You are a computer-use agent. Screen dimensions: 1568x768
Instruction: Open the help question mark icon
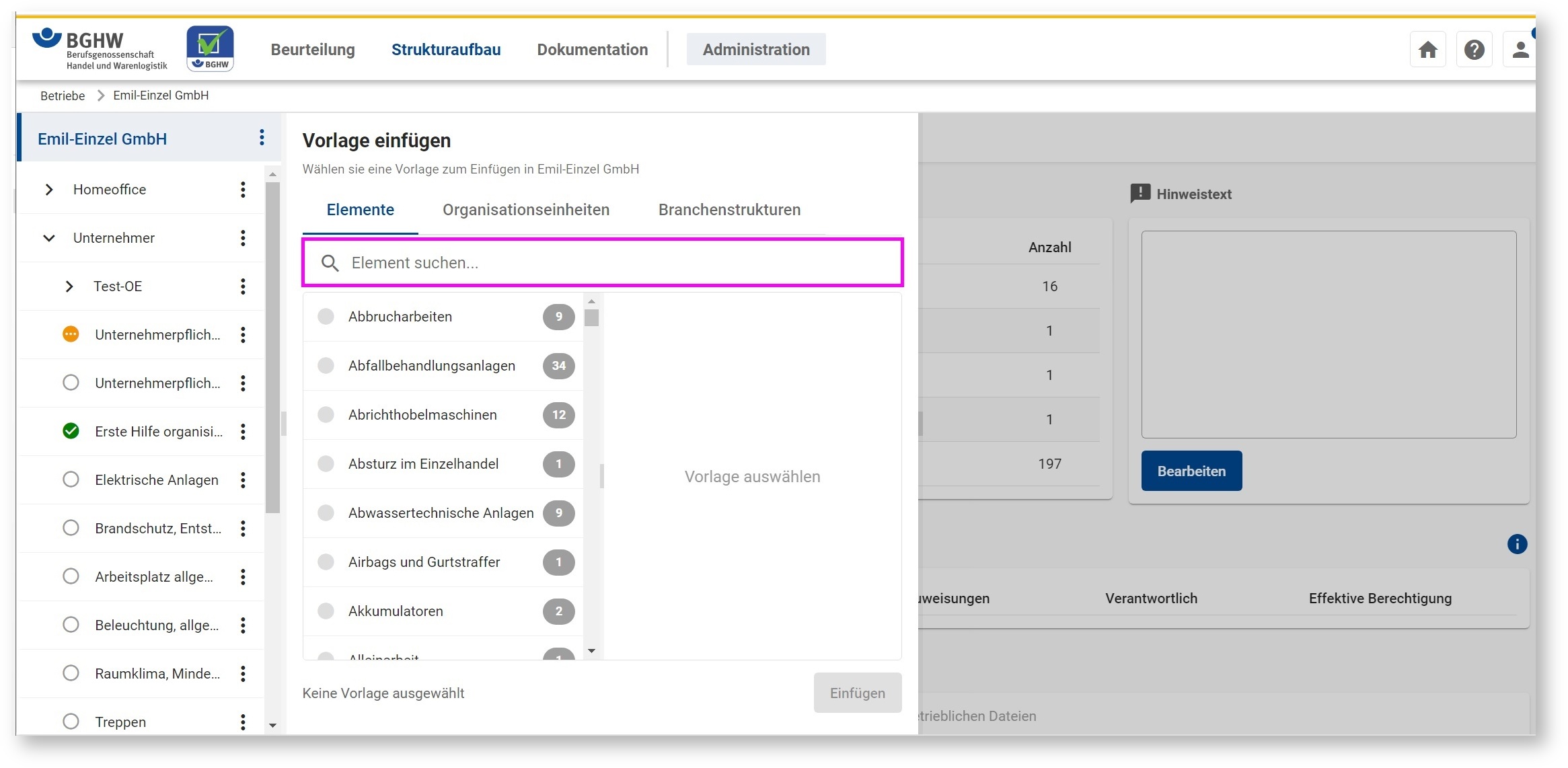[x=1474, y=50]
